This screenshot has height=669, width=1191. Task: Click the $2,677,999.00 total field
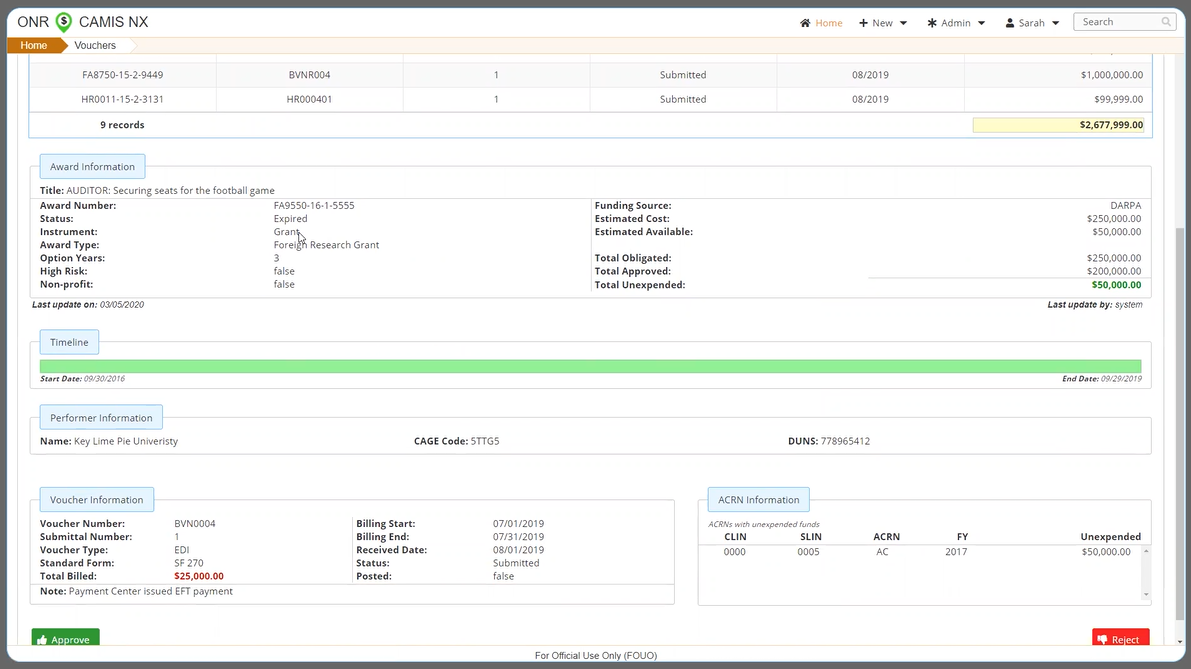click(x=1058, y=125)
